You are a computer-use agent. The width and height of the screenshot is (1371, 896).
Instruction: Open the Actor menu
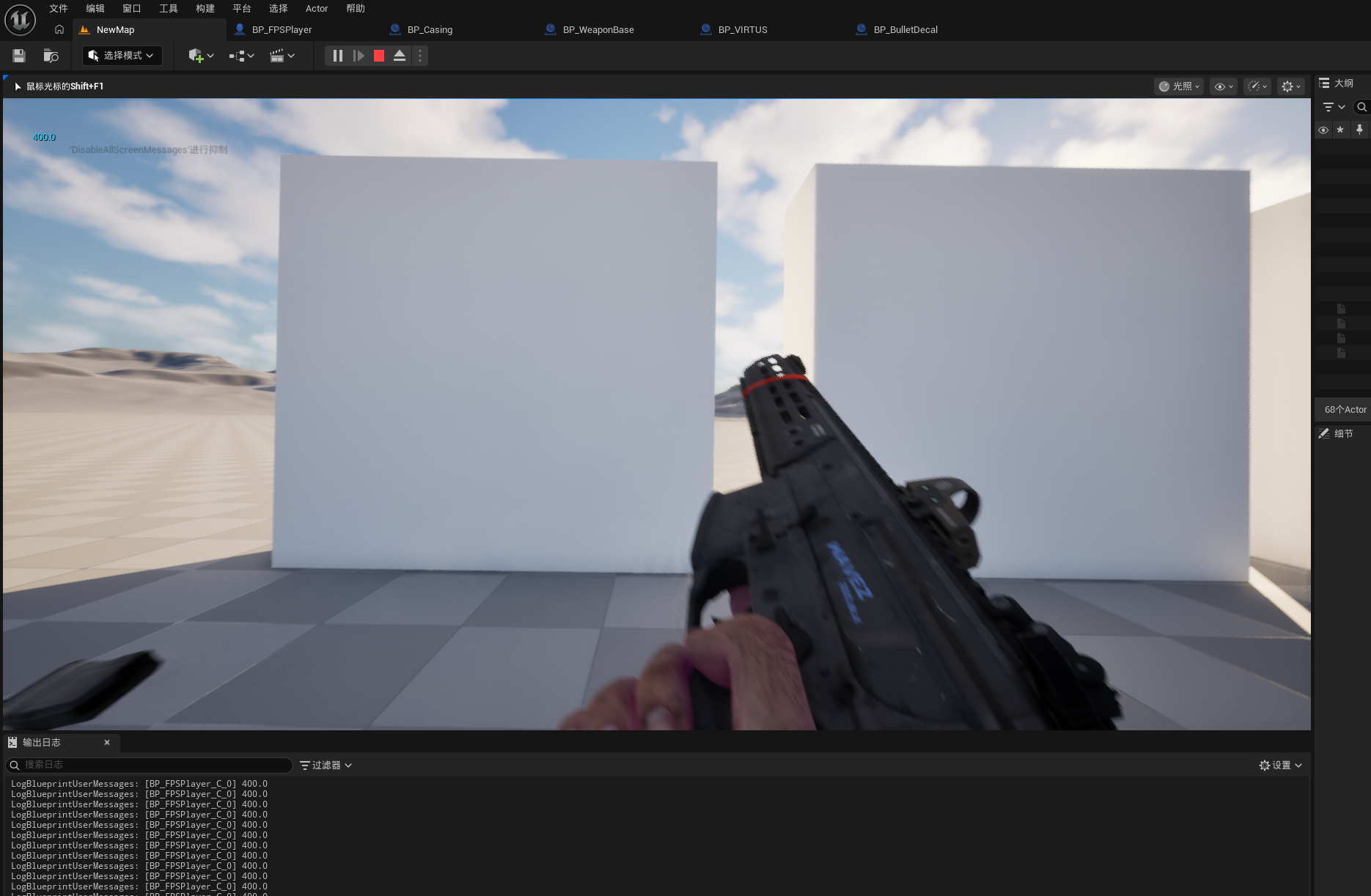click(317, 9)
